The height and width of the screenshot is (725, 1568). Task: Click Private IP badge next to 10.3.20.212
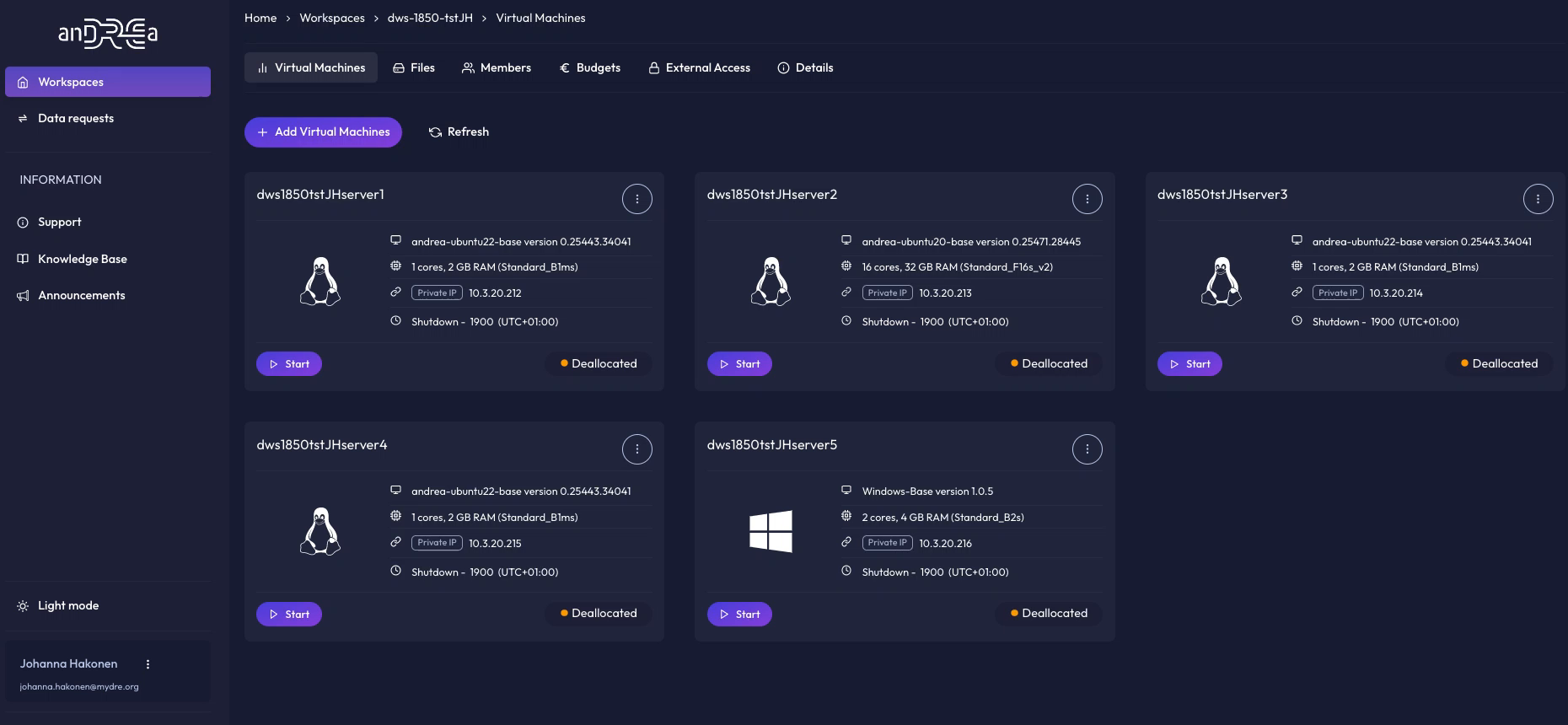coord(437,293)
